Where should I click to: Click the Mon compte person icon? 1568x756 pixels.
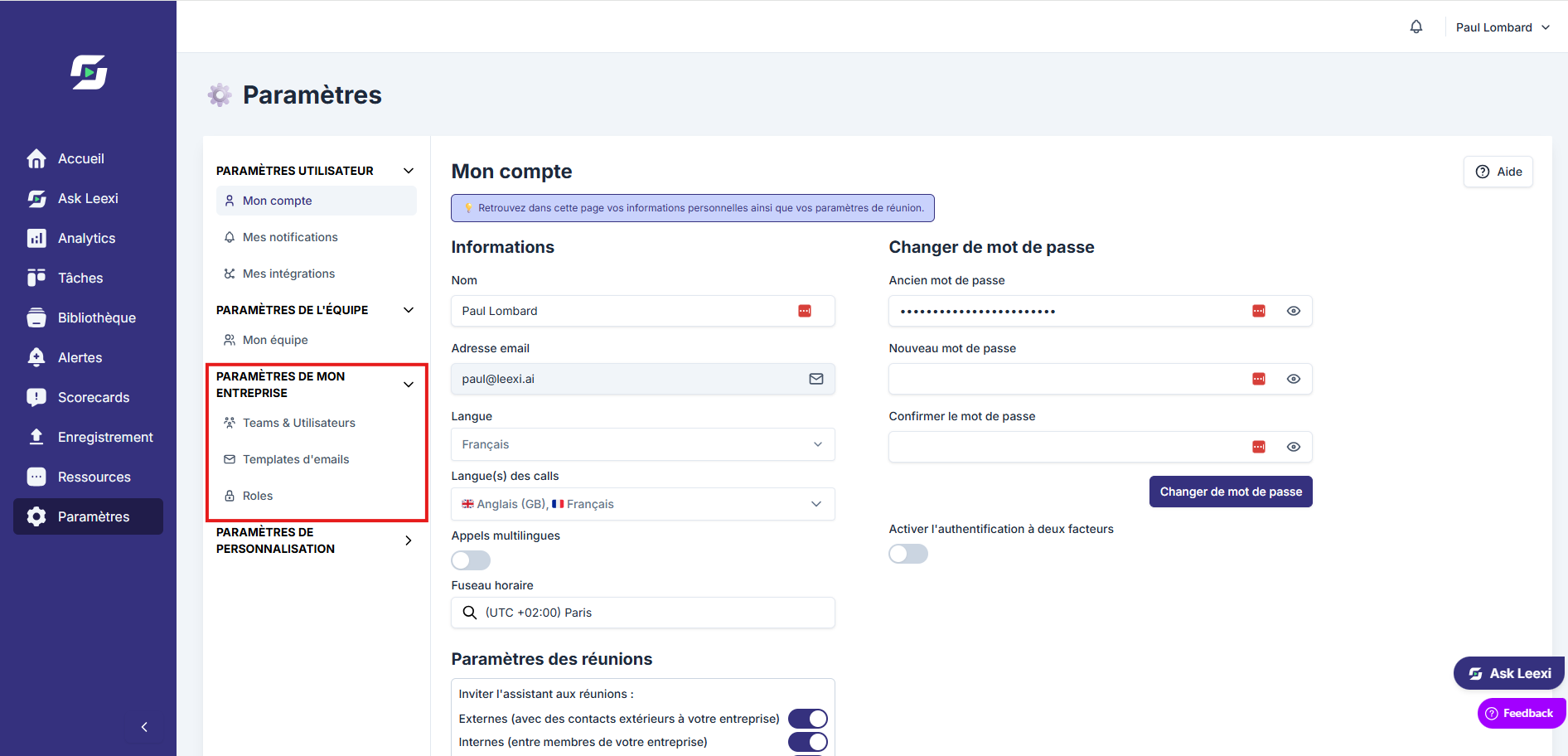pos(230,201)
